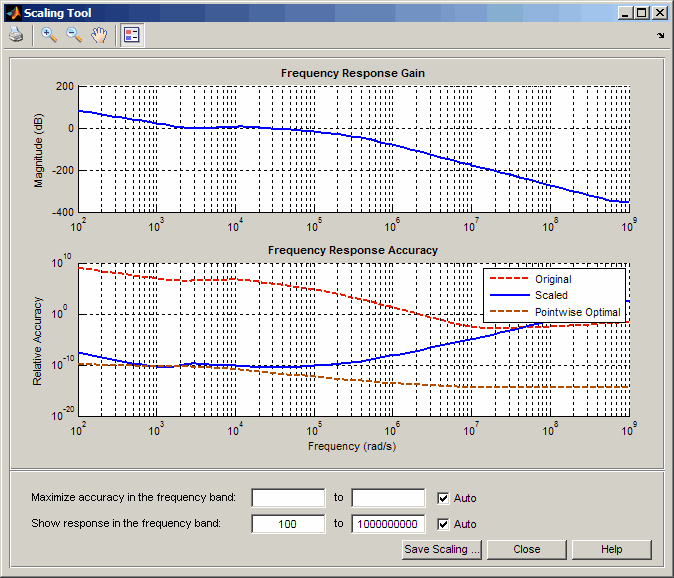Image resolution: width=674 pixels, height=578 pixels.
Task: Uncheck Auto for show response band
Action: [443, 524]
